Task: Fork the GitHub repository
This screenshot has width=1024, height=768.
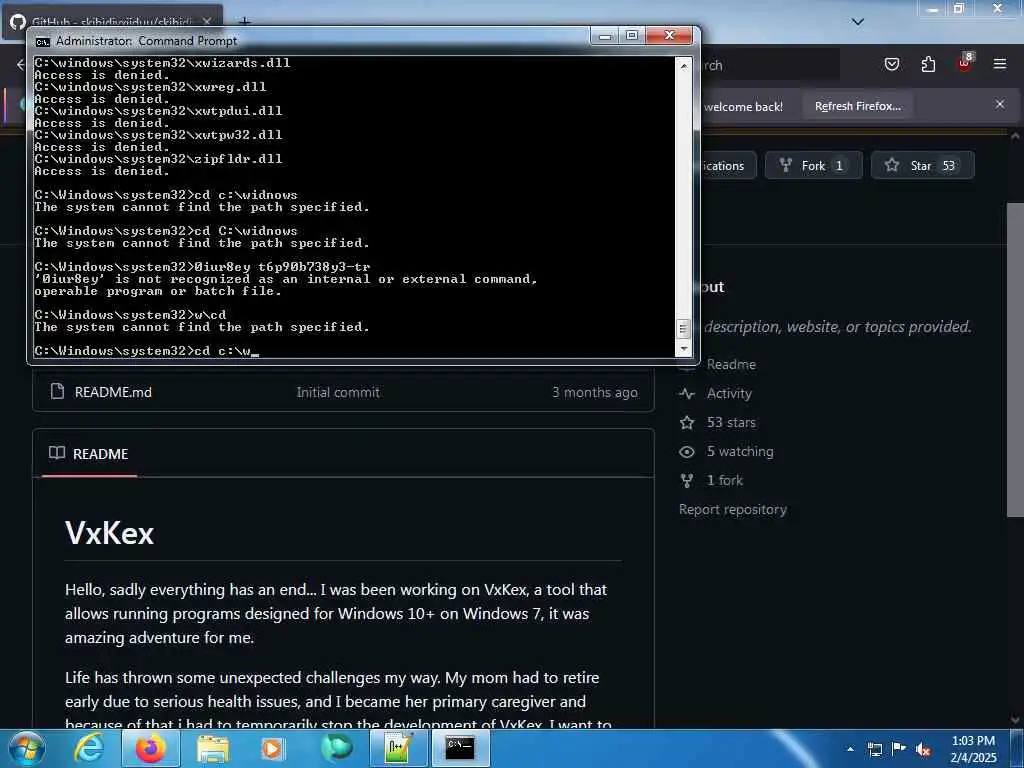Action: [x=813, y=165]
